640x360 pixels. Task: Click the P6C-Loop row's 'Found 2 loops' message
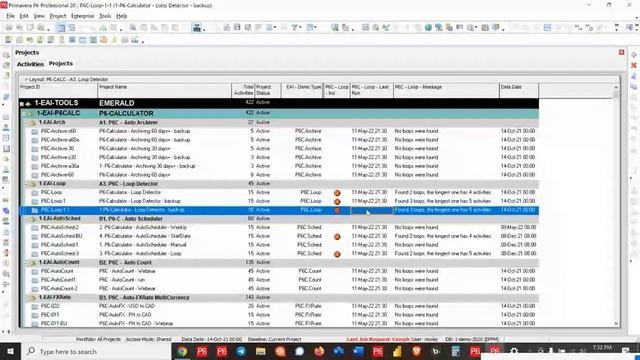click(443, 193)
